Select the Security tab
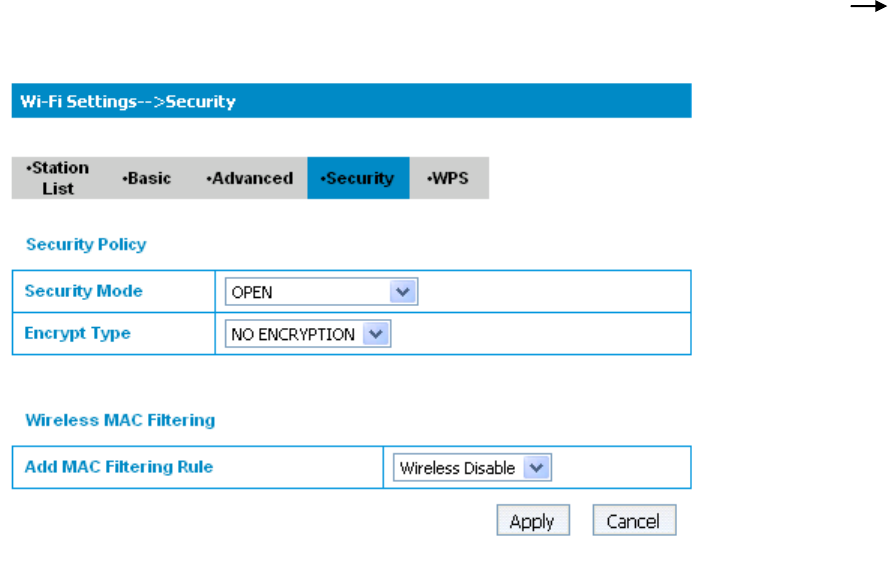Viewport: 888px width, 563px height. tap(358, 178)
